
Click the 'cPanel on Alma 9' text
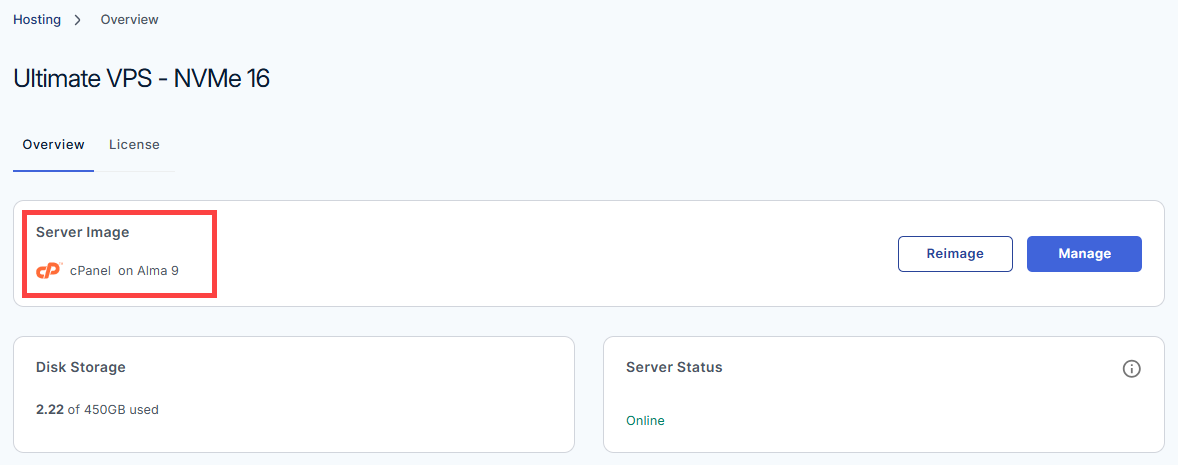pyautogui.click(x=124, y=270)
